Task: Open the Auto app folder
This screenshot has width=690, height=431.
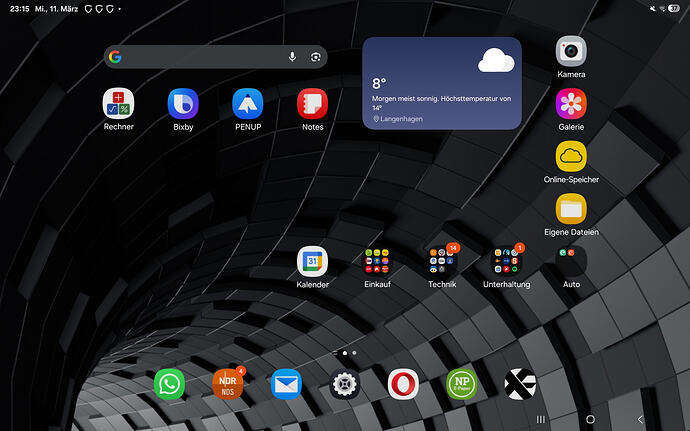Action: [571, 261]
